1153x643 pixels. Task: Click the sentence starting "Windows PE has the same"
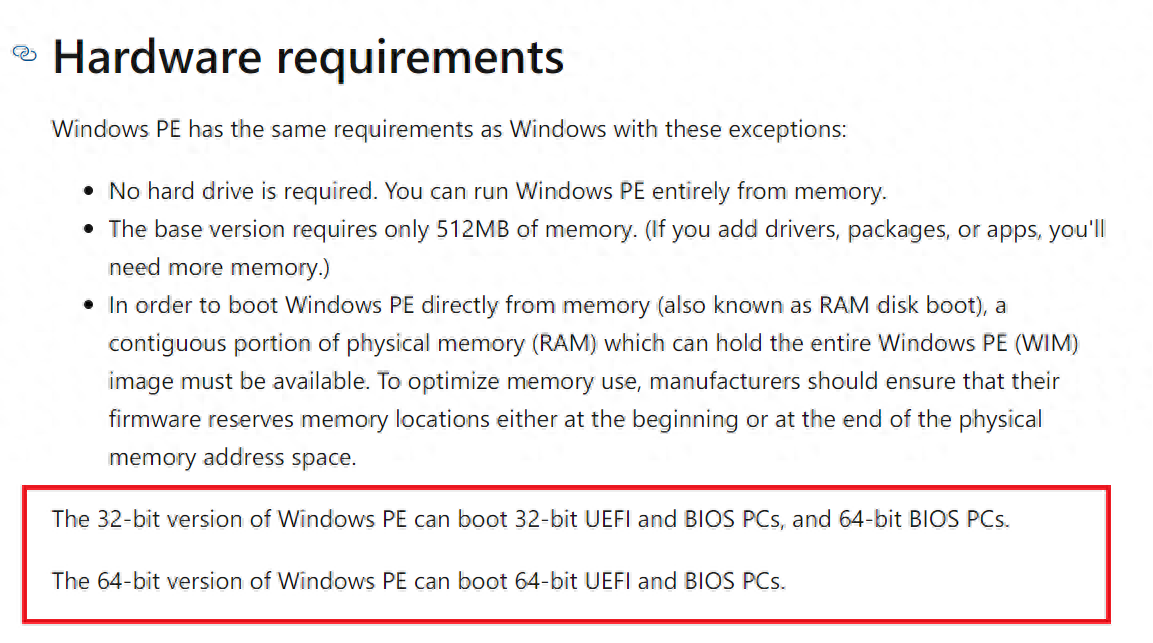[x=449, y=130]
